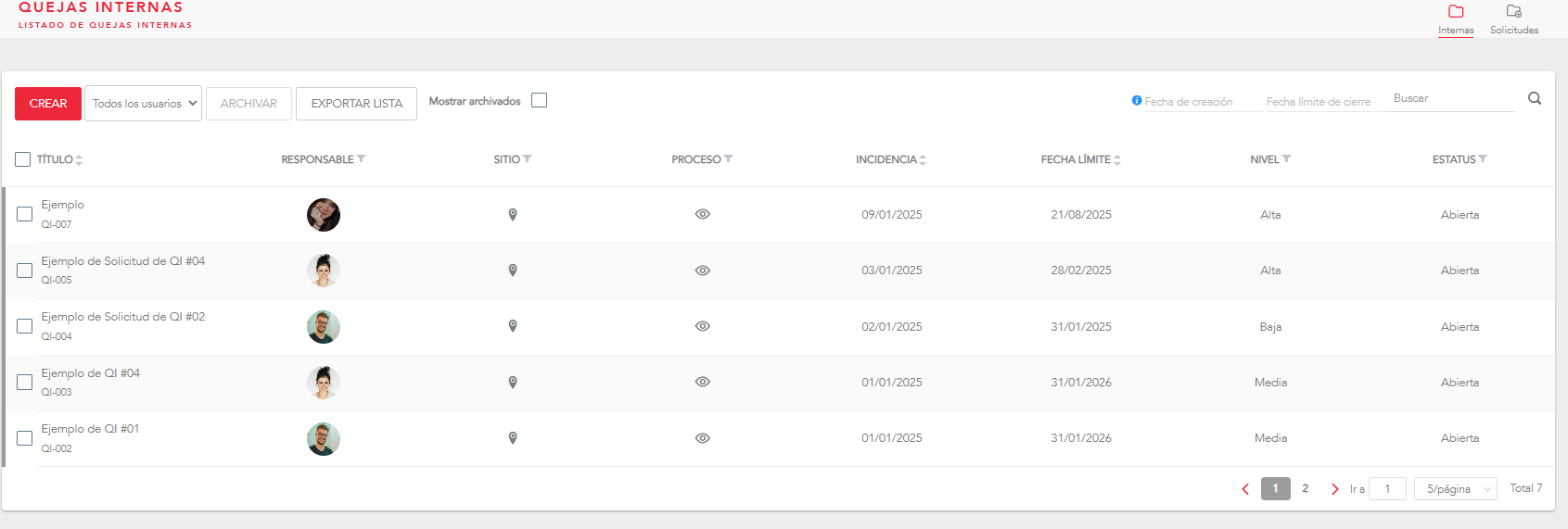This screenshot has height=529, width=1568.
Task: Expand the 5/página page size dropdown
Action: [1455, 489]
